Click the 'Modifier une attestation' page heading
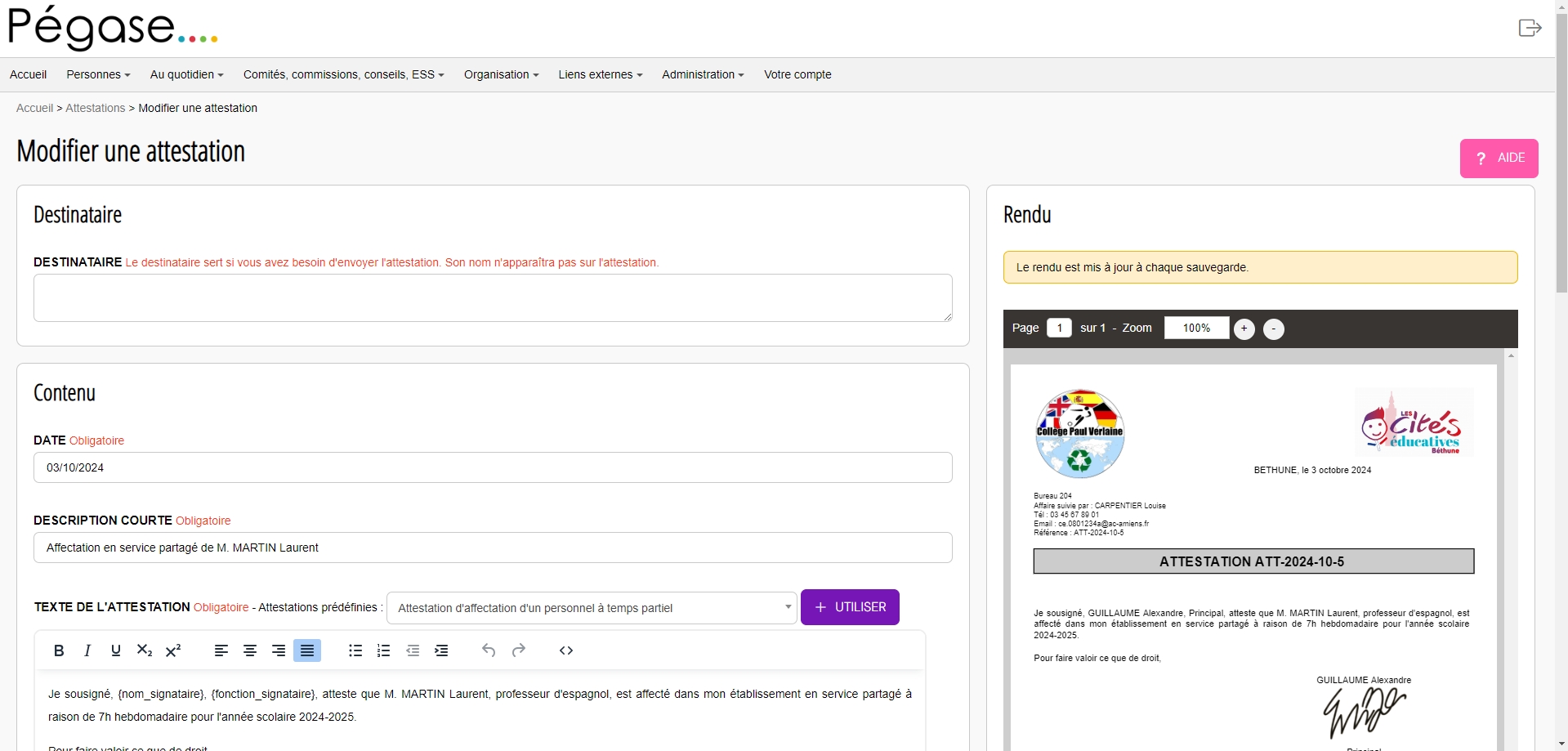 [x=131, y=151]
